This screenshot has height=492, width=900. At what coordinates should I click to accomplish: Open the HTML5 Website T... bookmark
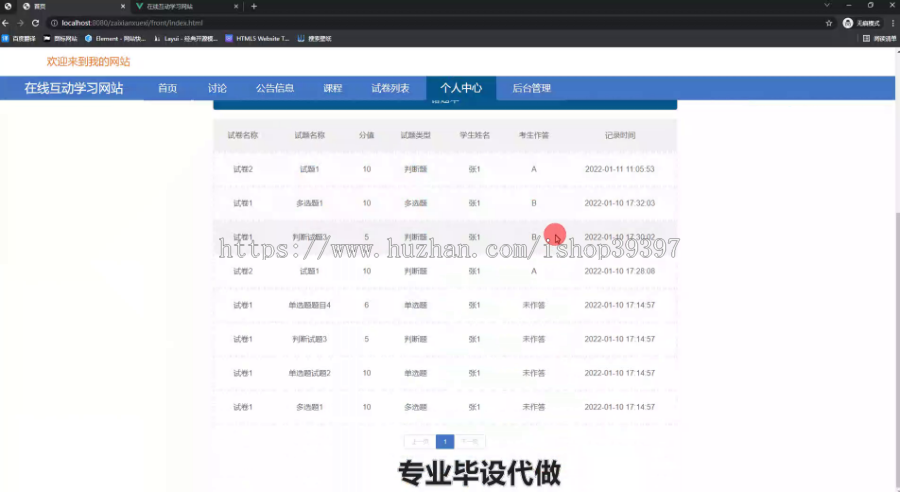coord(257,38)
